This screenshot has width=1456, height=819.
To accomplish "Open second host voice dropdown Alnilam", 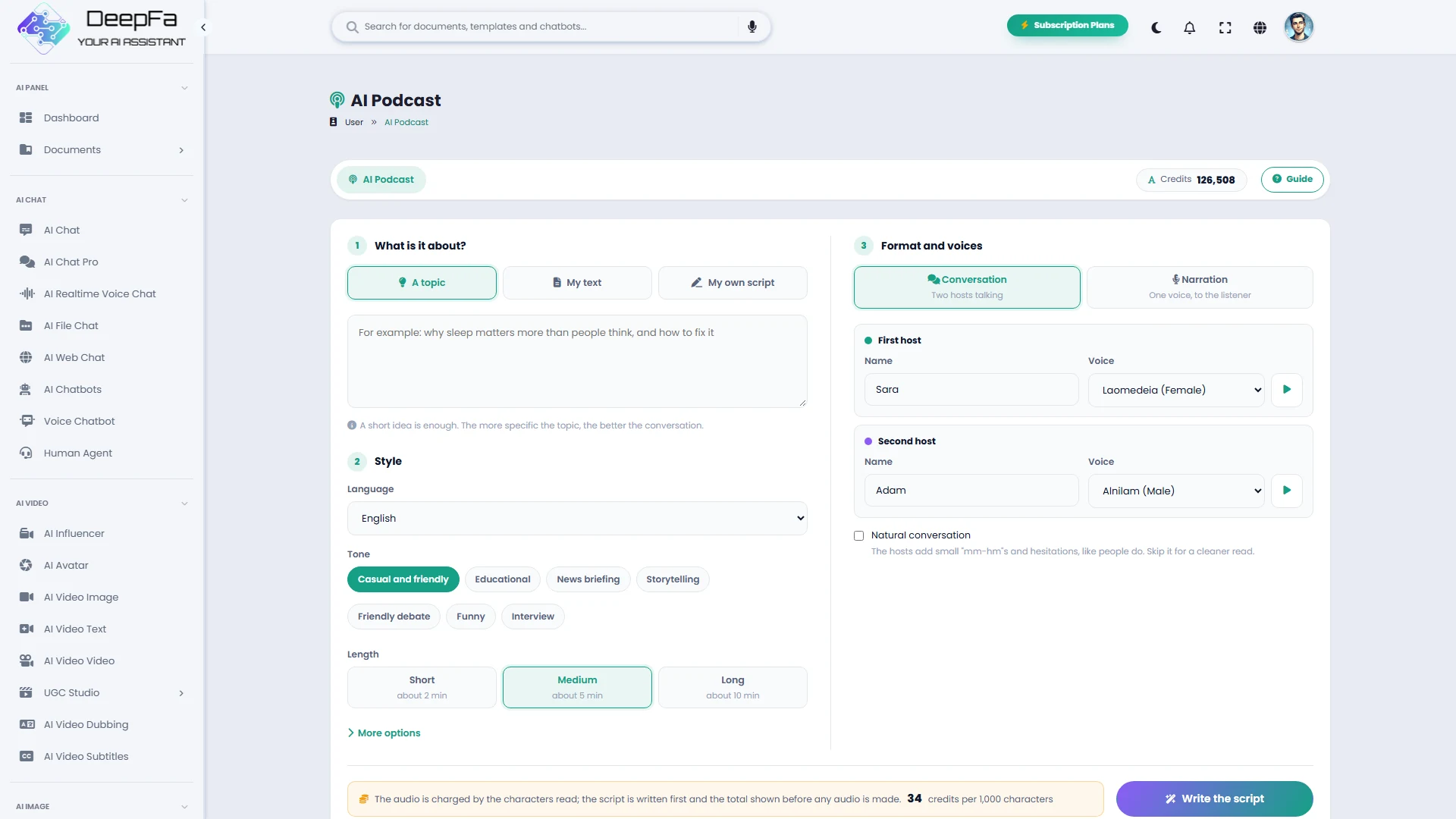I will coord(1176,491).
